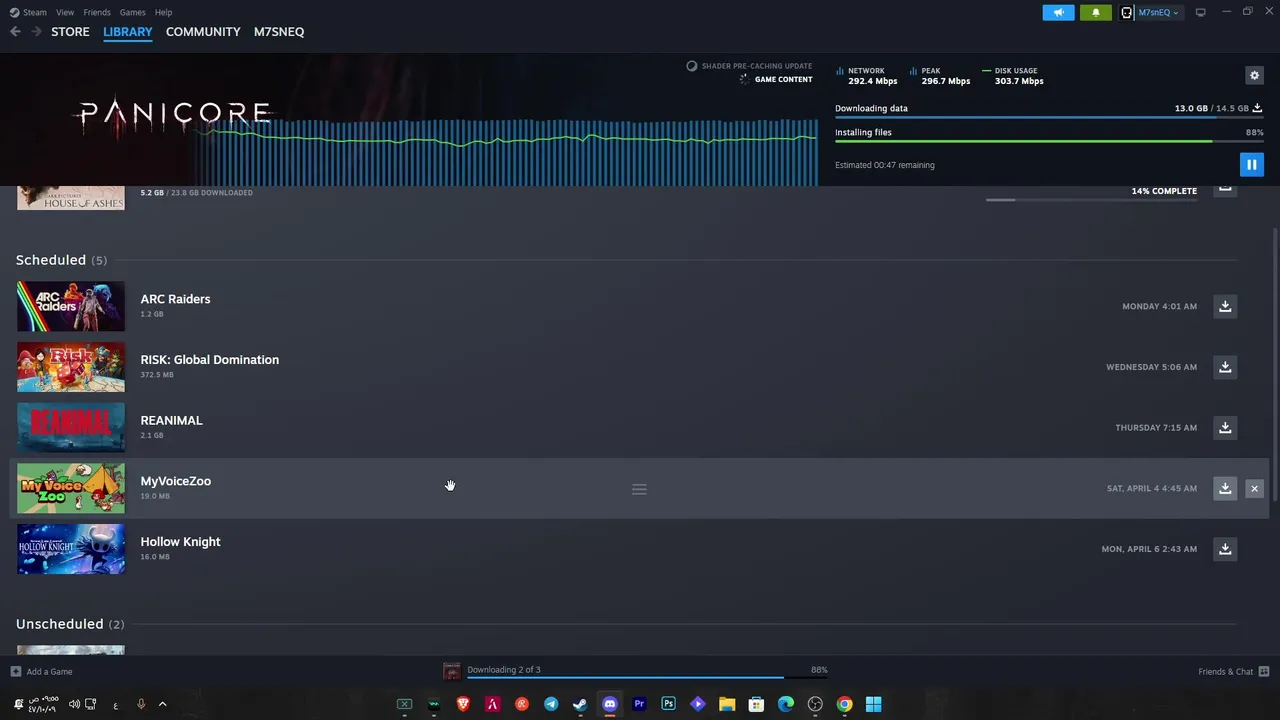The height and width of the screenshot is (720, 1280).
Task: Open the House of Ashes thumbnail
Action: [x=71, y=197]
